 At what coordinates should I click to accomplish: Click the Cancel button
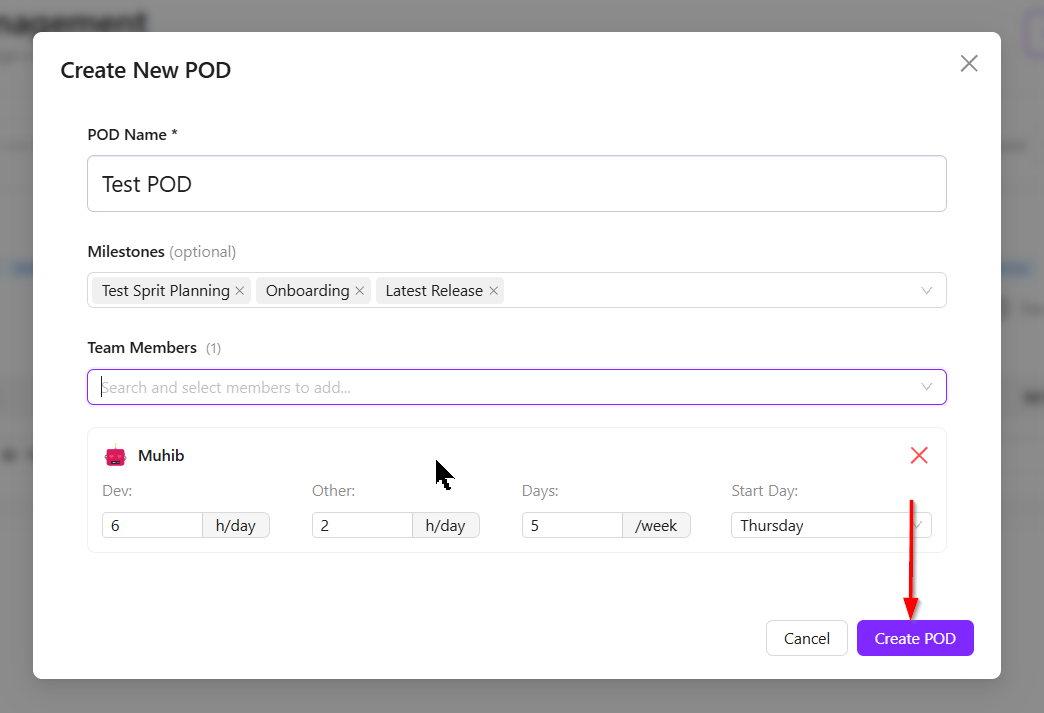(806, 639)
